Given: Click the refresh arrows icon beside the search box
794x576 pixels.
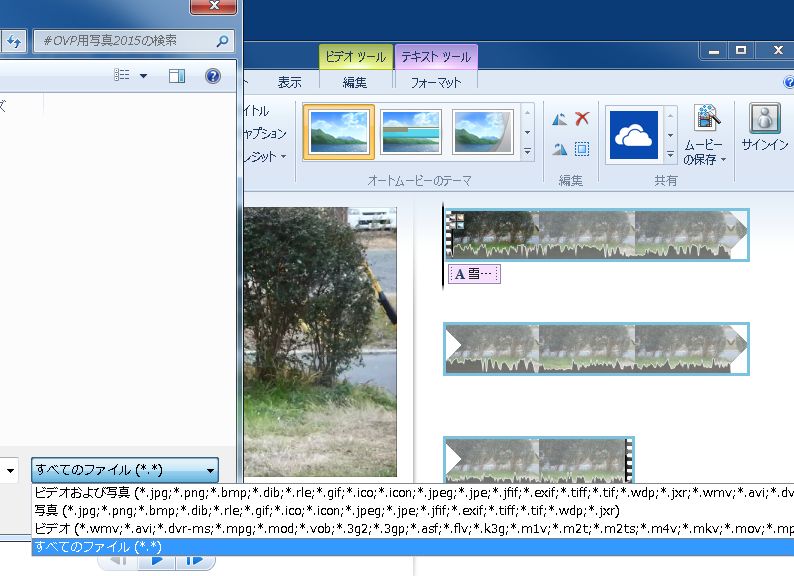Looking at the screenshot, I should tap(14, 41).
